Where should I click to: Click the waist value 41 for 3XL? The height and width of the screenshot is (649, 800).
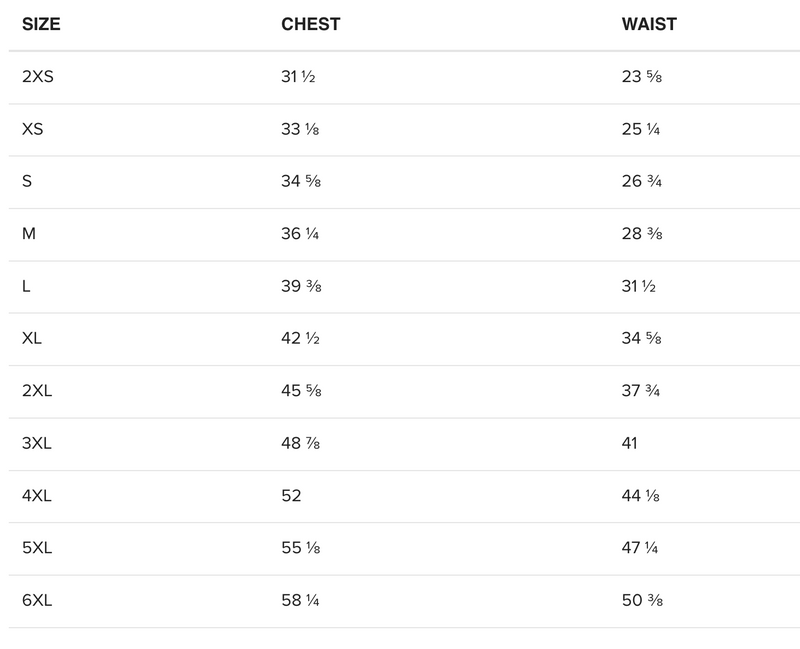click(x=630, y=443)
